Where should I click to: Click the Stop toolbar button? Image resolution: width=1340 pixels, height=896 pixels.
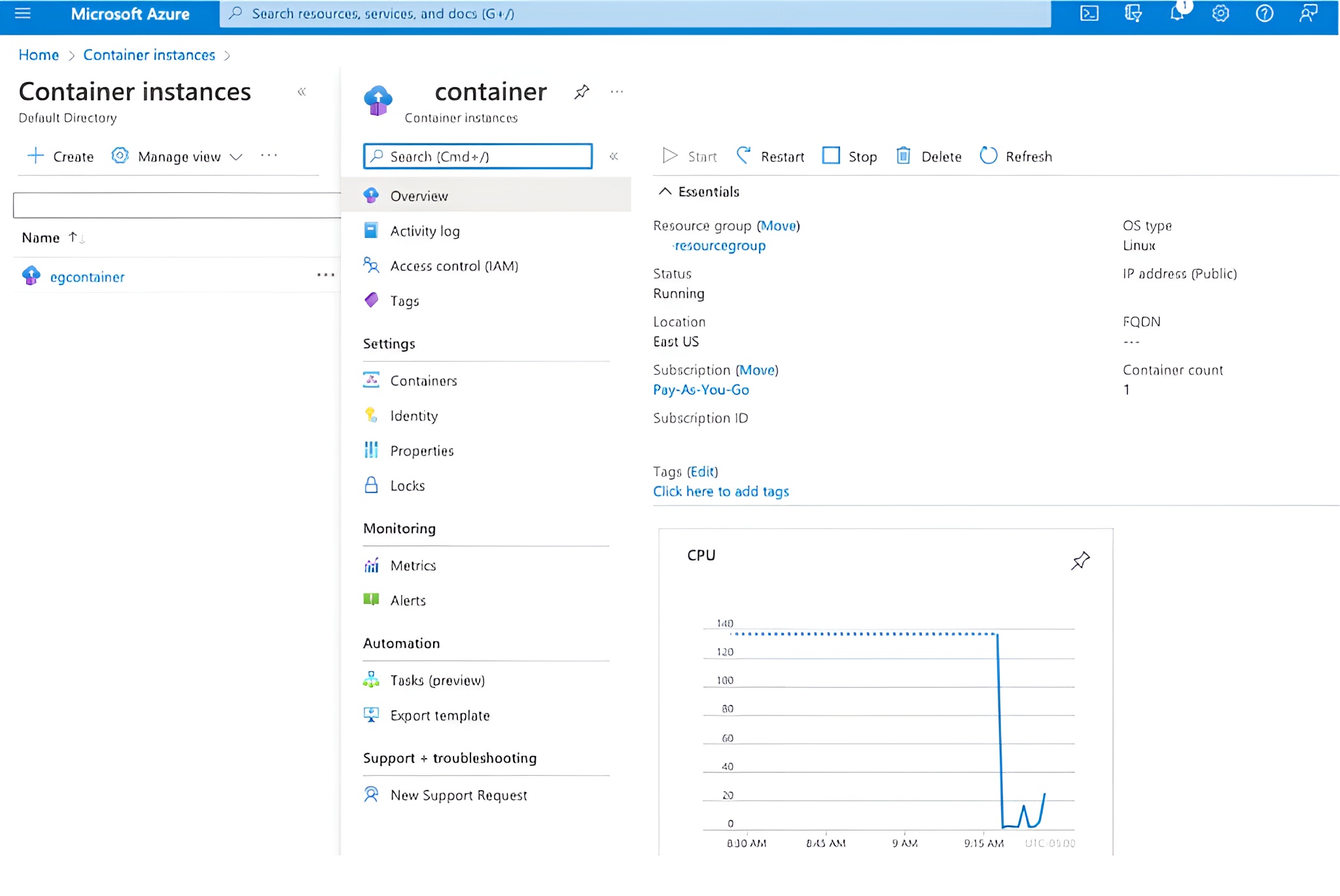point(849,156)
